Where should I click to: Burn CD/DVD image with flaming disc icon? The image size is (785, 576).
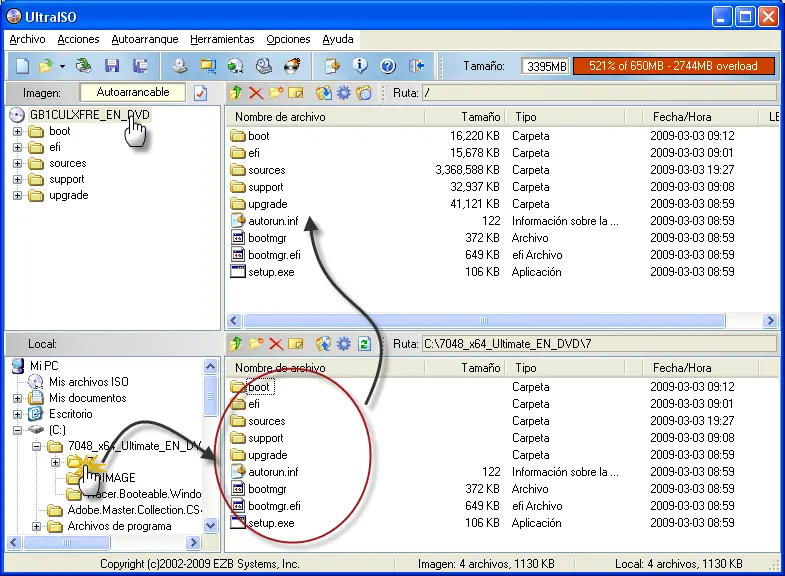[292, 66]
